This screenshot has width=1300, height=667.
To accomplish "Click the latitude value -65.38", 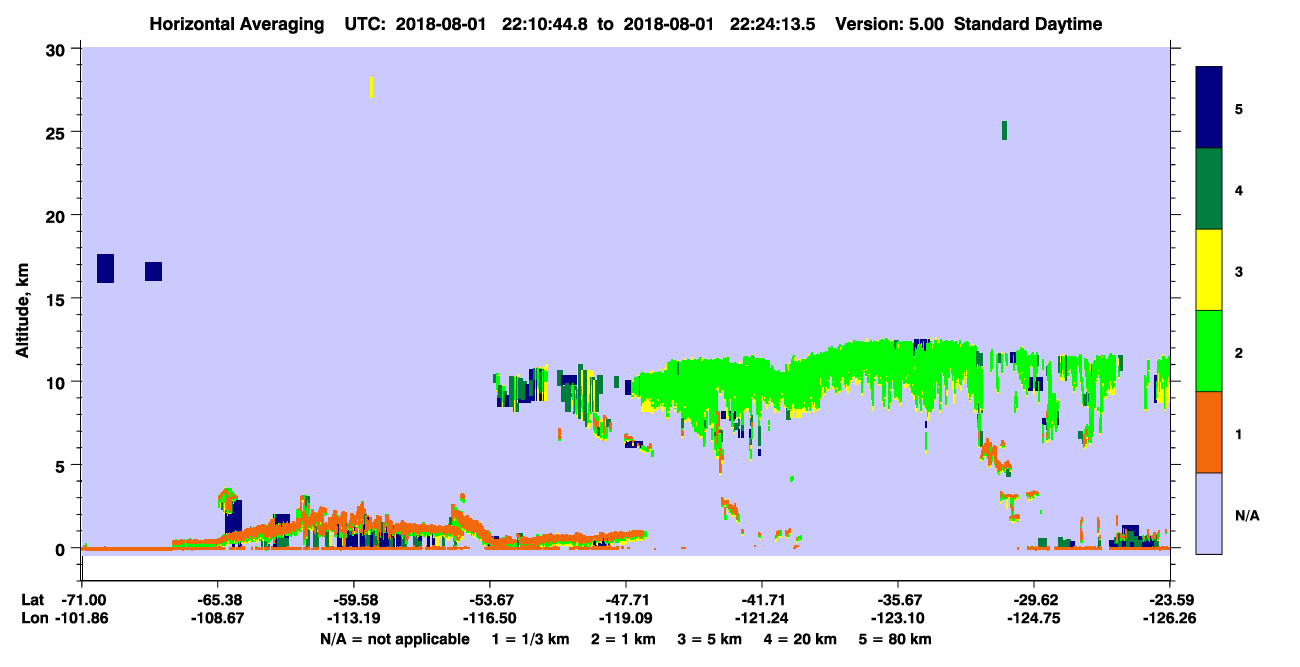I will coord(218,600).
